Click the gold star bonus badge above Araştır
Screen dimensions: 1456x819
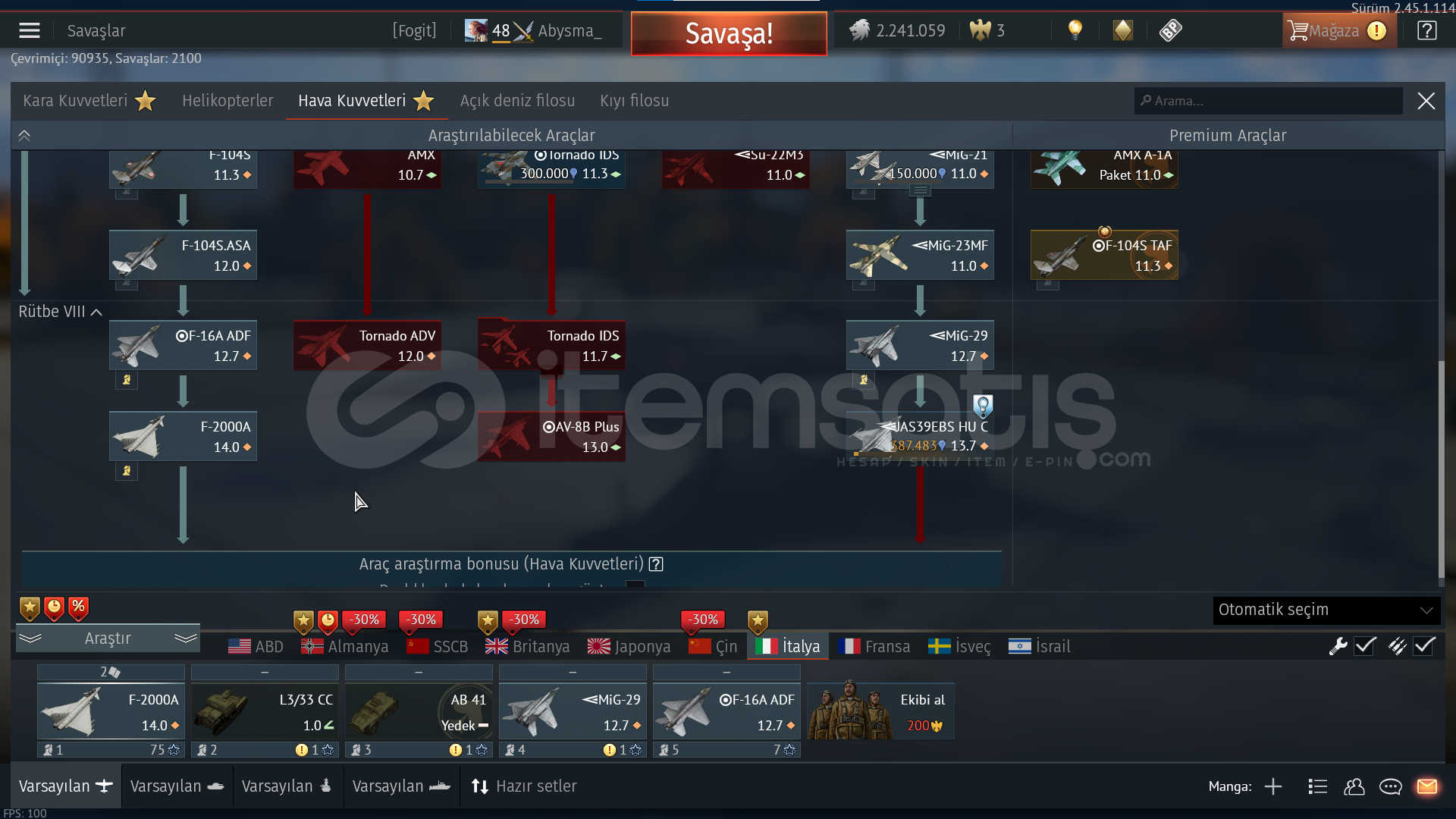[x=30, y=608]
